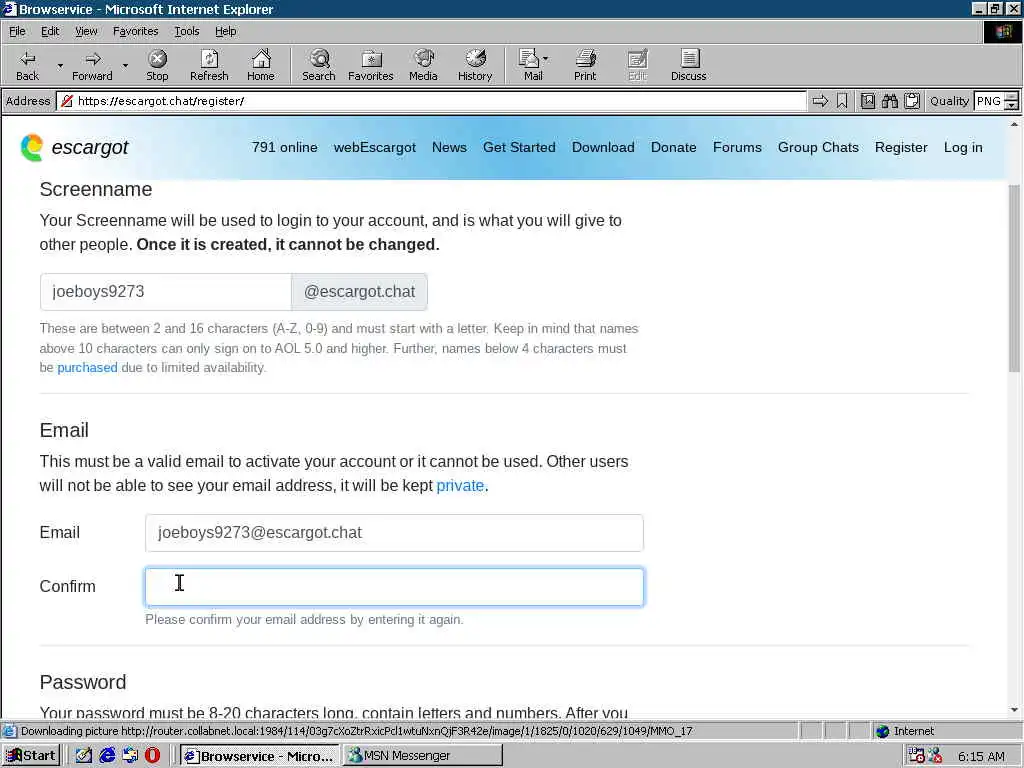
Task: Launch Opera from quick launch
Action: (152, 756)
